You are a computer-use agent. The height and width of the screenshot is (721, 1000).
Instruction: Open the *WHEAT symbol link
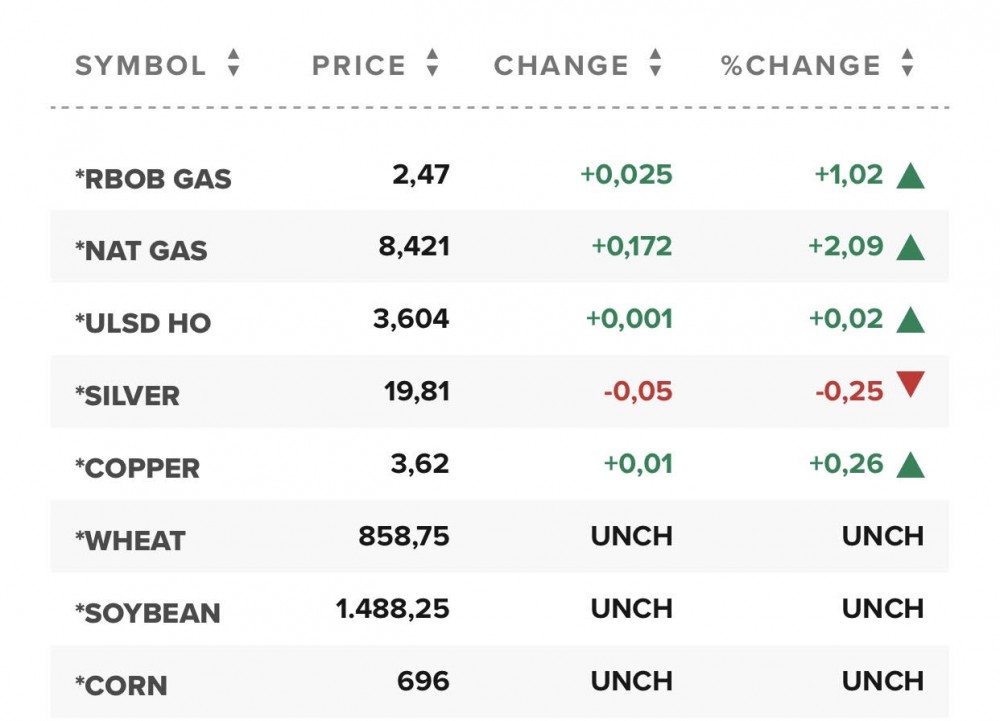(130, 541)
